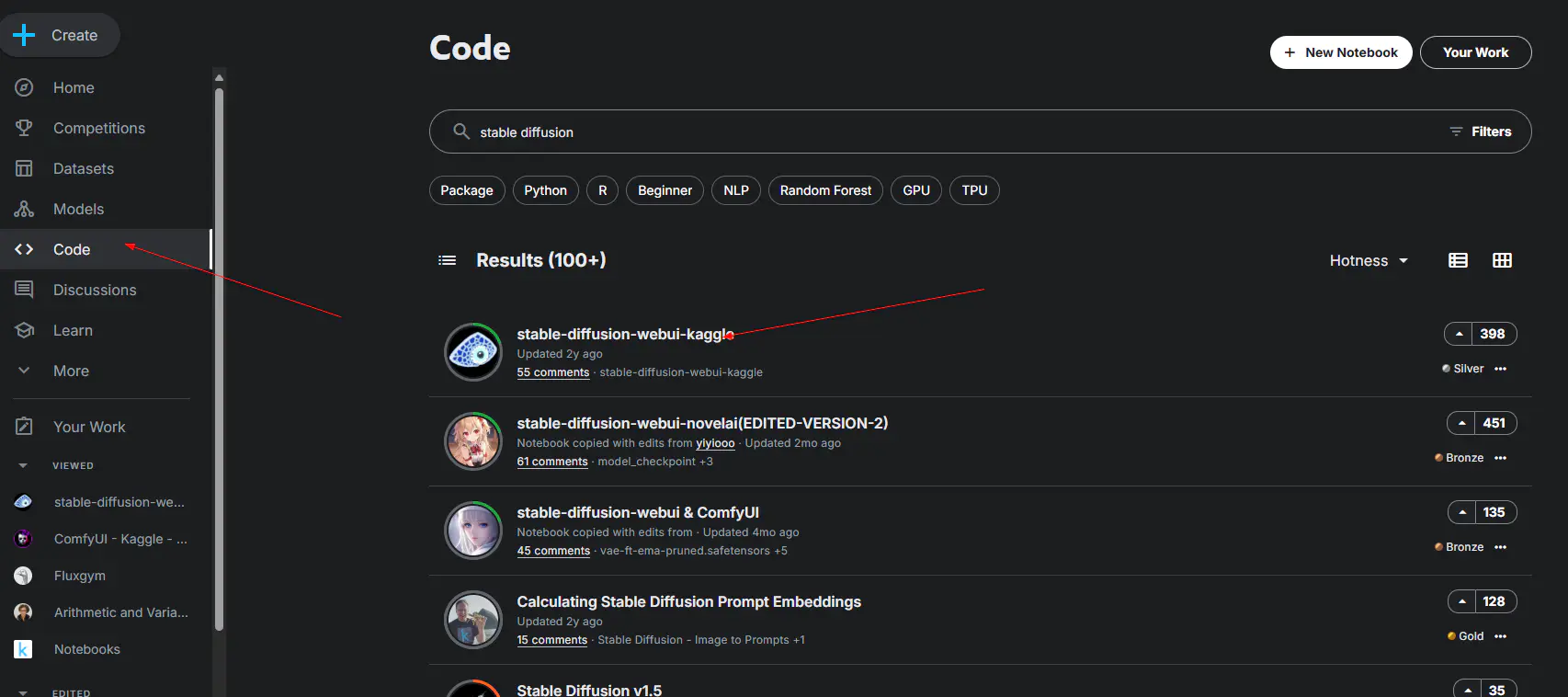Collapse the VIEWED section arrow

[24, 465]
